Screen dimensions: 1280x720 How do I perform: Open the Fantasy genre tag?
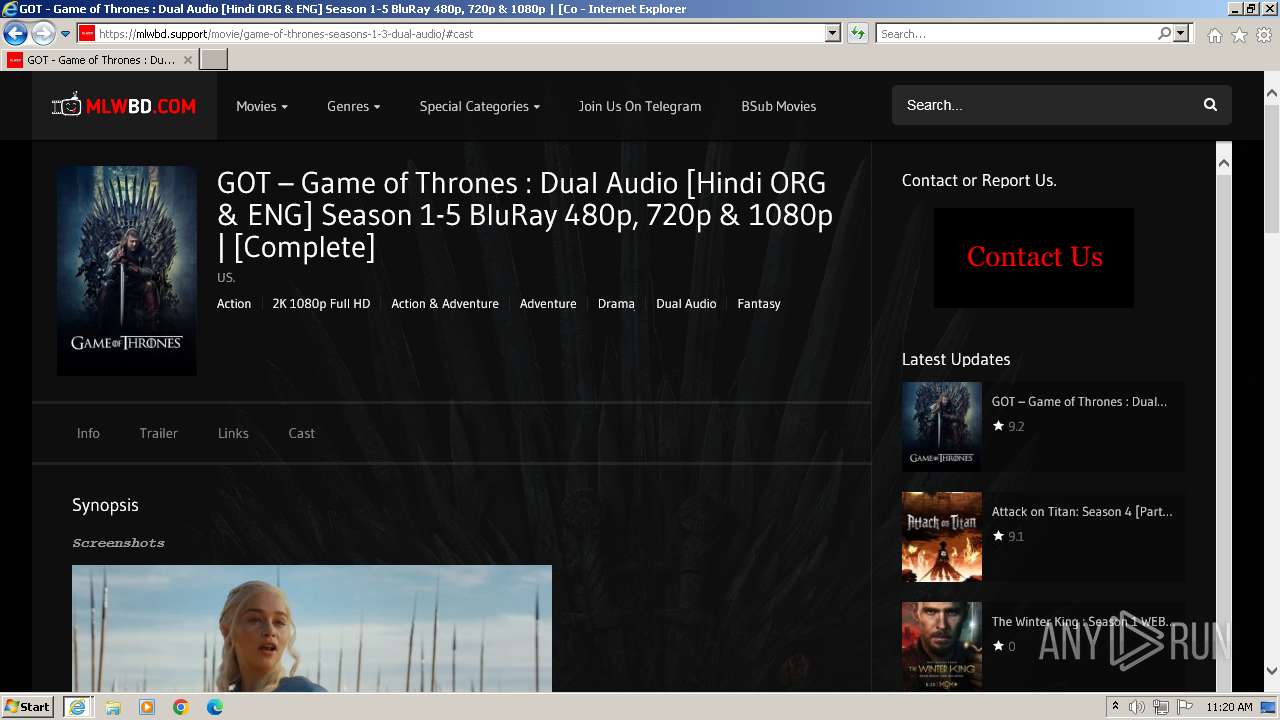pos(759,304)
